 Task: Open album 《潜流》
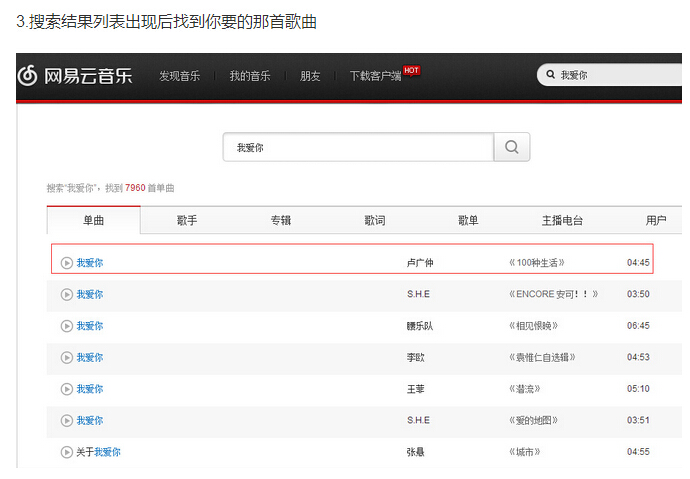pyautogui.click(x=525, y=389)
